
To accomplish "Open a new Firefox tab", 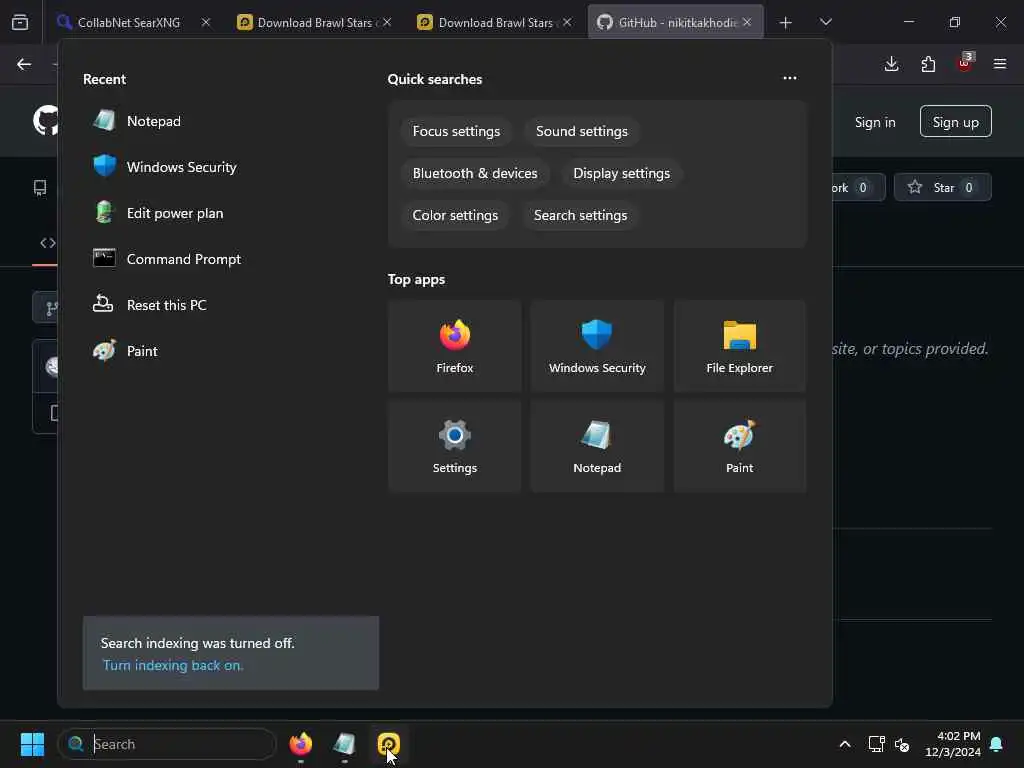I will click(x=786, y=23).
